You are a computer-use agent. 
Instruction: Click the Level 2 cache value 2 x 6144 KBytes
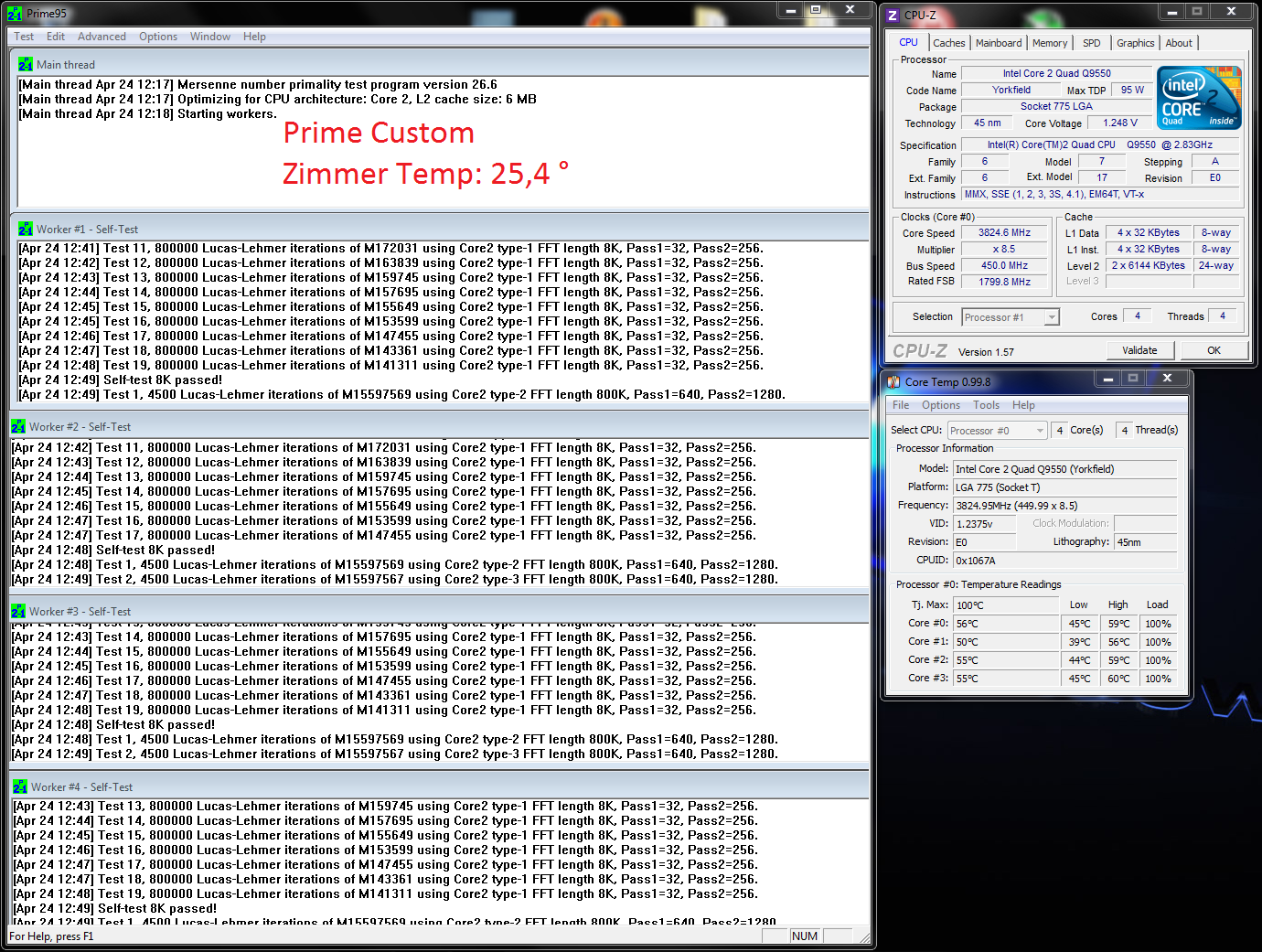click(1148, 266)
